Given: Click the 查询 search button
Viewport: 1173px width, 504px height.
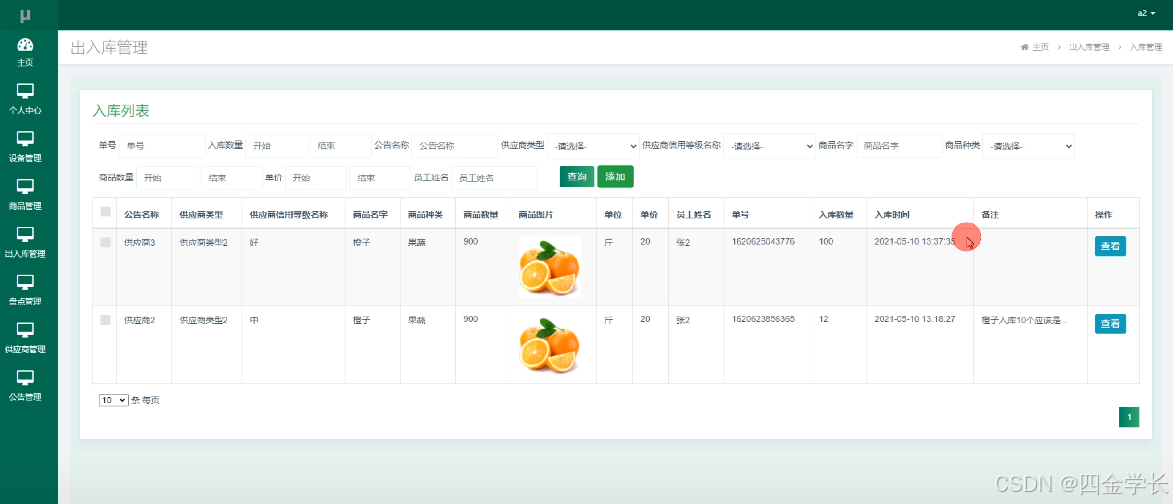Looking at the screenshot, I should coord(577,176).
